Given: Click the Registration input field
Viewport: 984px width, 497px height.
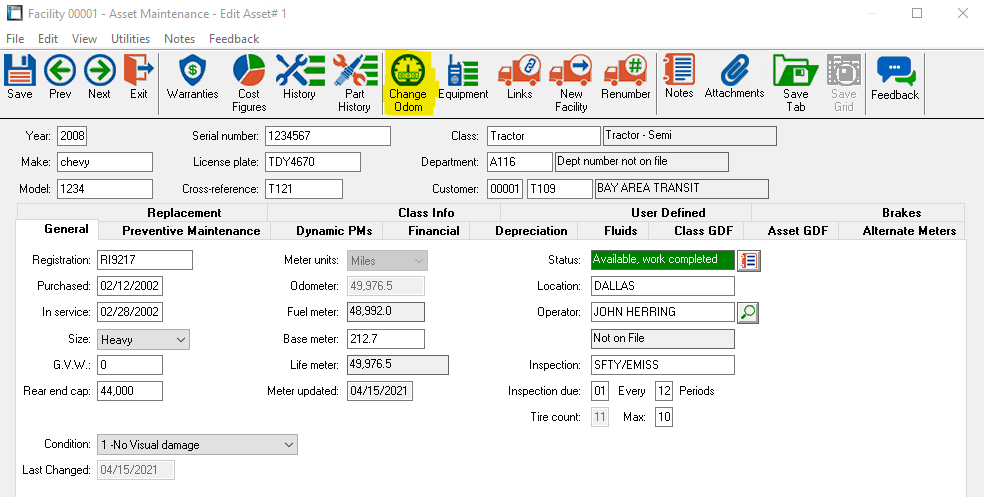Looking at the screenshot, I should point(145,260).
